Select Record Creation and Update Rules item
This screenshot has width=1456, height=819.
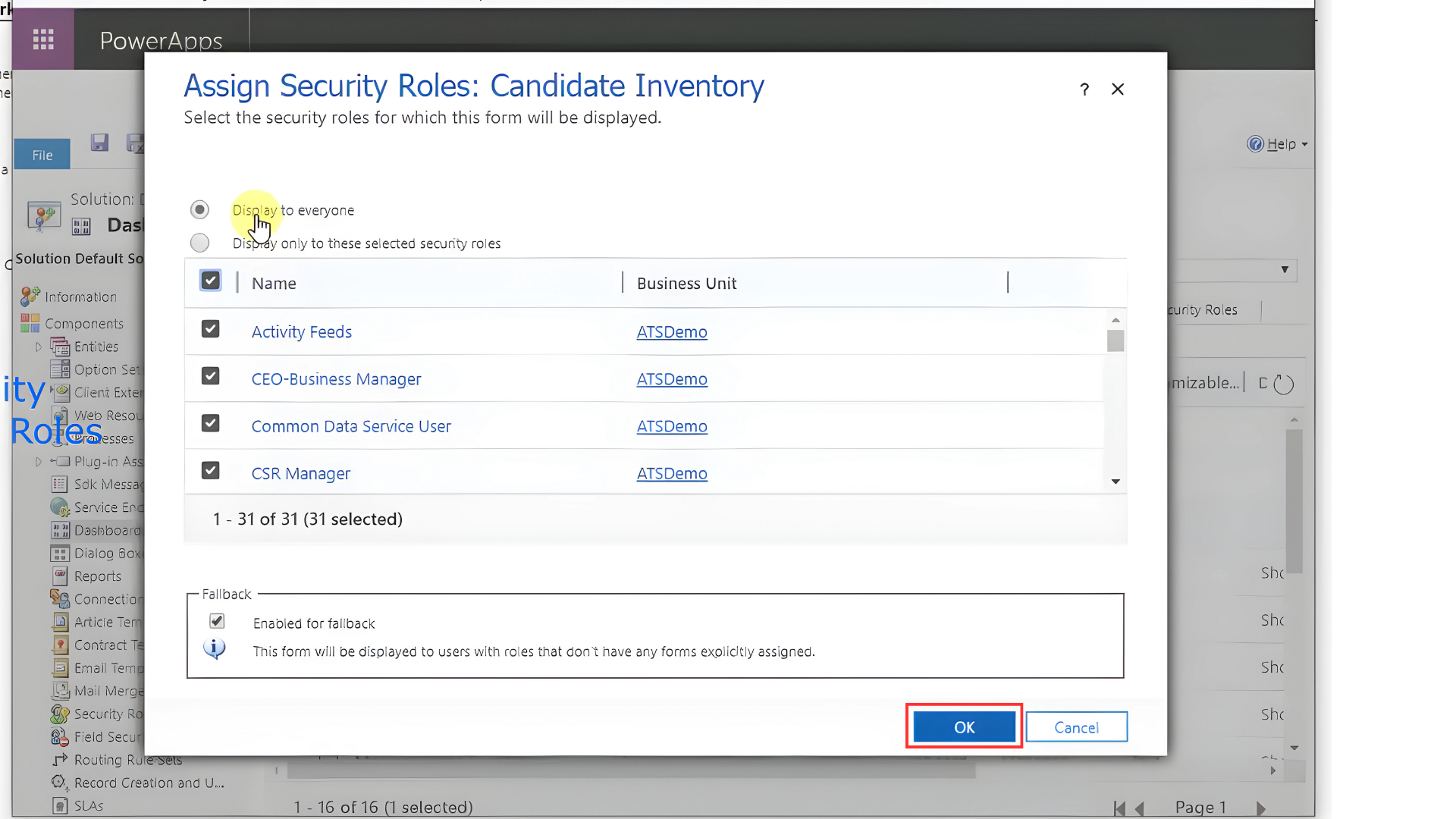(x=149, y=783)
